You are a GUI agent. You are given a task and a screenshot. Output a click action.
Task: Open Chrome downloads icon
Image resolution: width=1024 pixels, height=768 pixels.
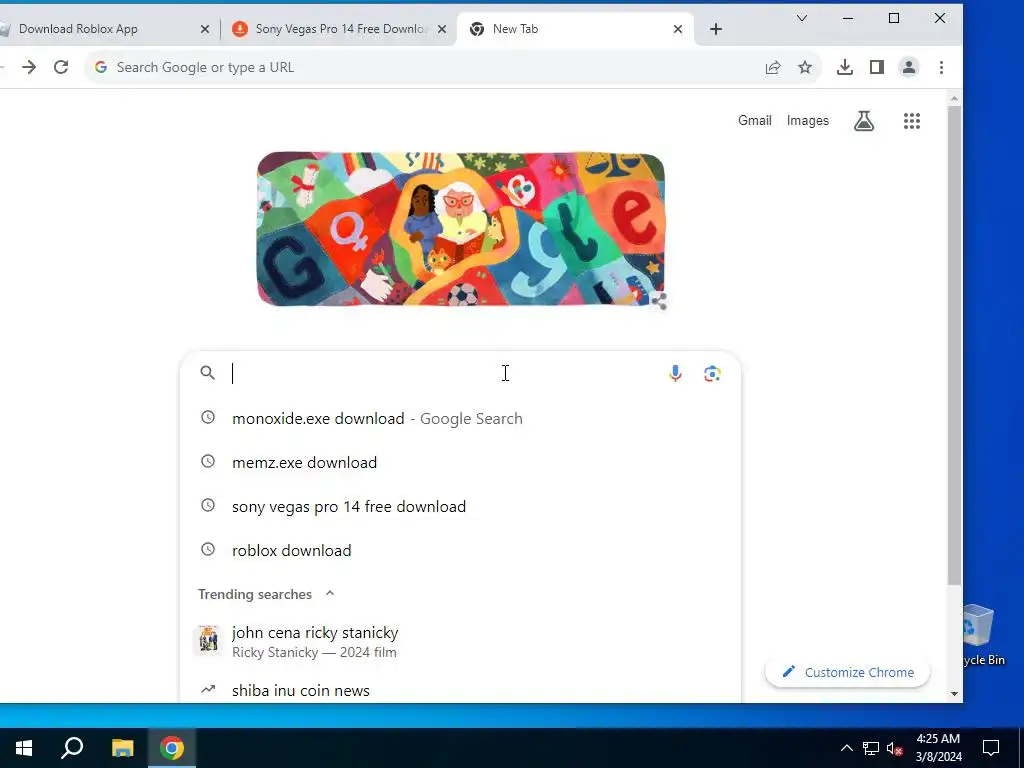844,67
